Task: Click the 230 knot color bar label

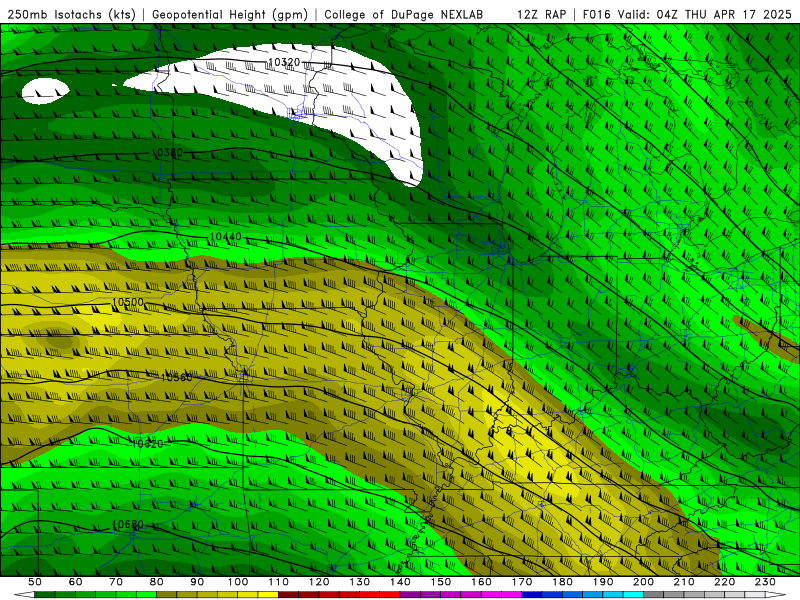Action: (765, 582)
